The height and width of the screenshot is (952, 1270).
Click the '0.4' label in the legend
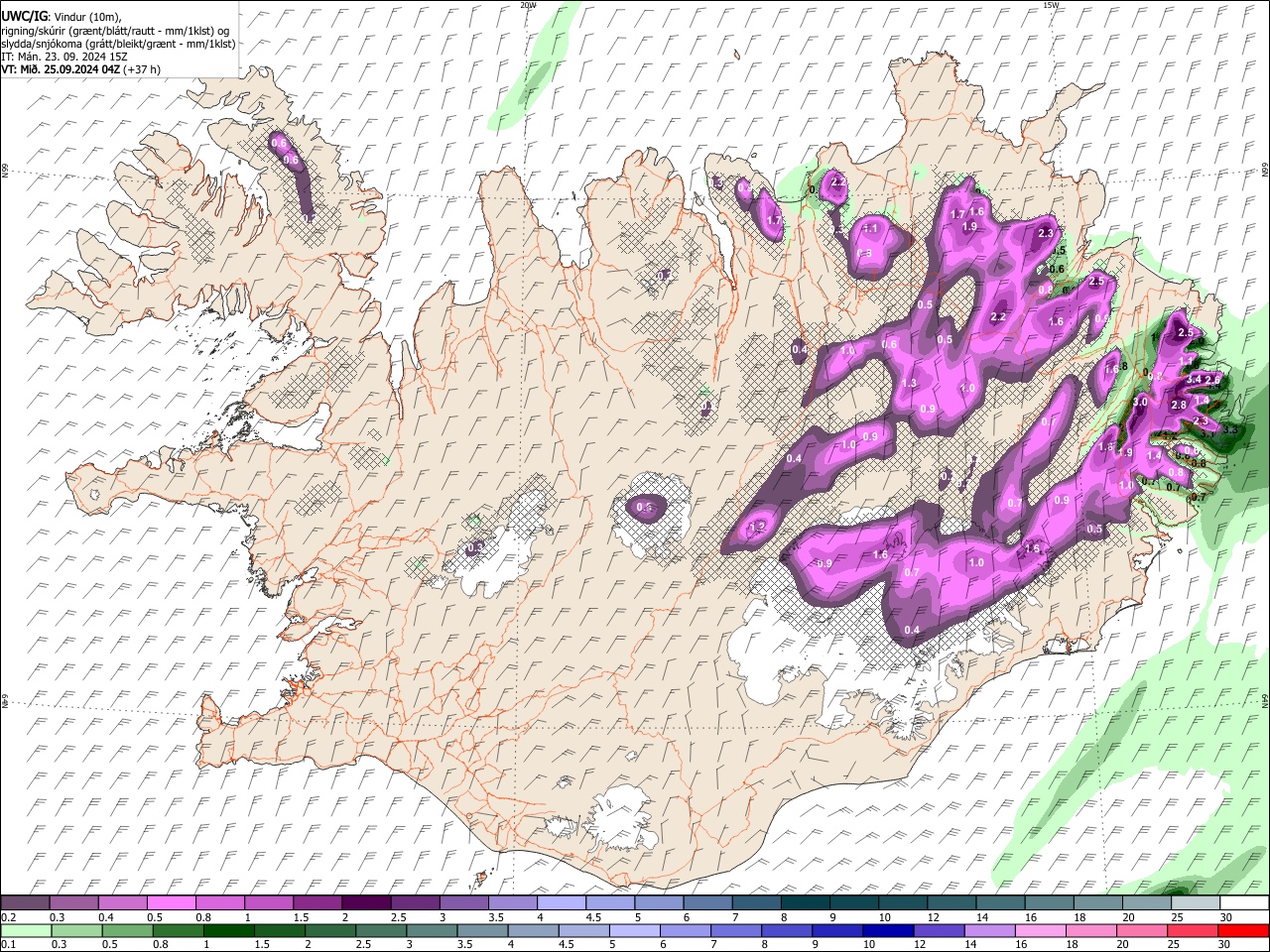[x=106, y=917]
